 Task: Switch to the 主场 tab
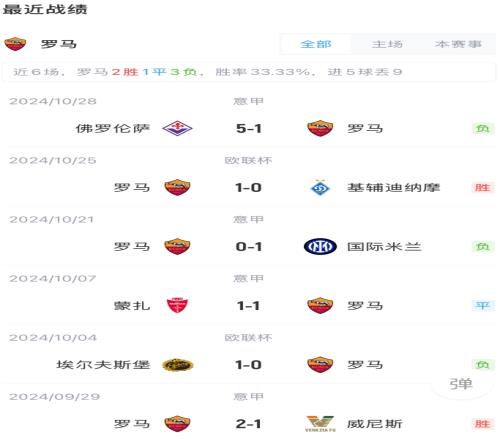click(x=387, y=44)
